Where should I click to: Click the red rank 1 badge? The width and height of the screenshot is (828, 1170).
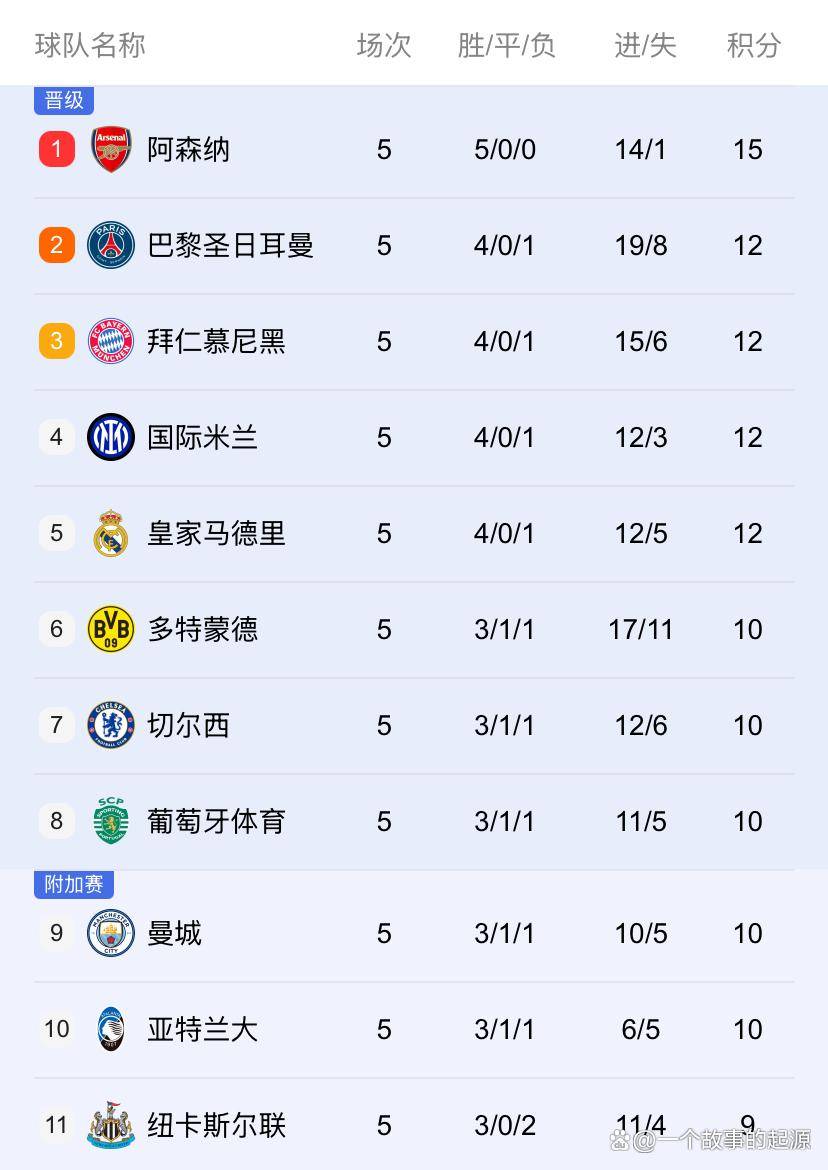click(x=57, y=150)
